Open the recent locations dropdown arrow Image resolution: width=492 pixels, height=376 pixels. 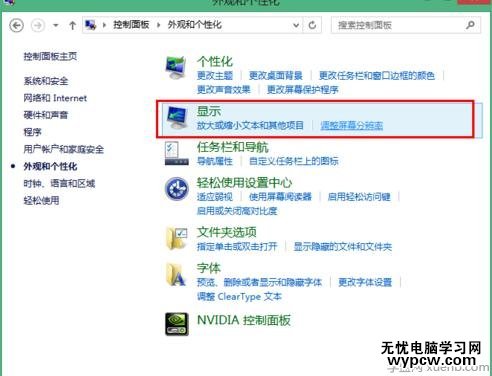point(56,25)
